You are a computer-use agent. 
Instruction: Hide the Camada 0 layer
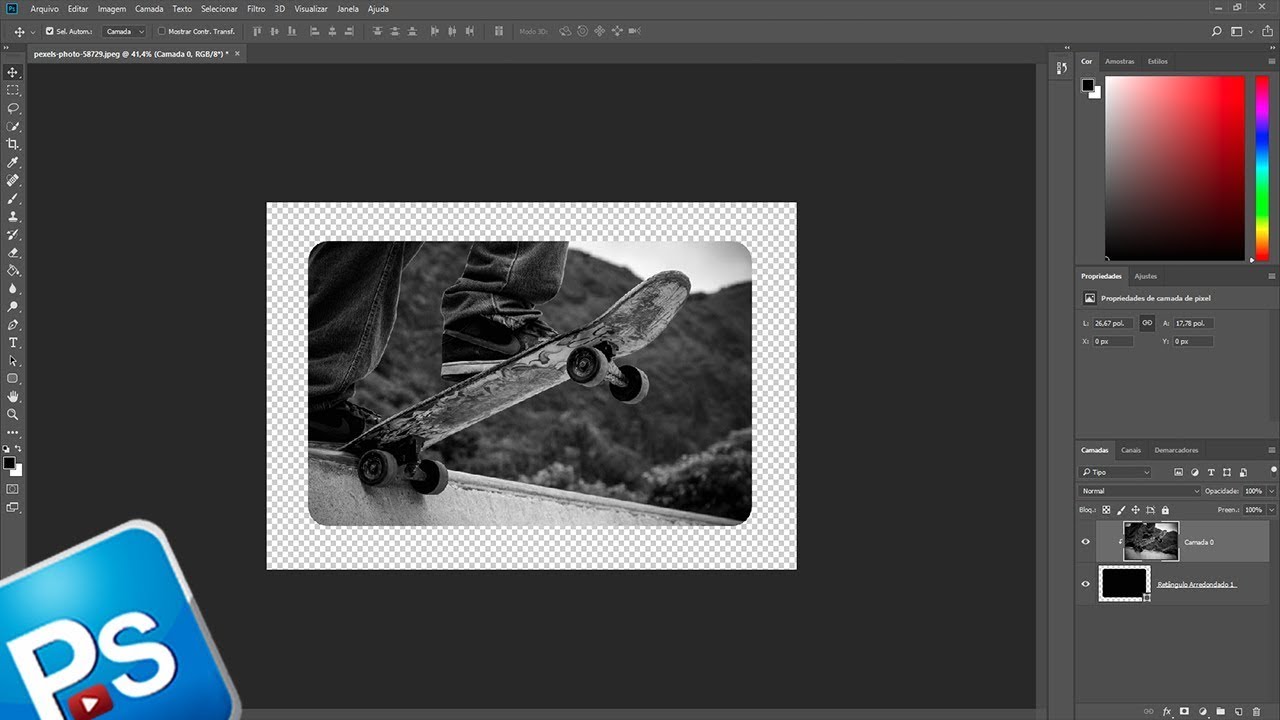1086,542
